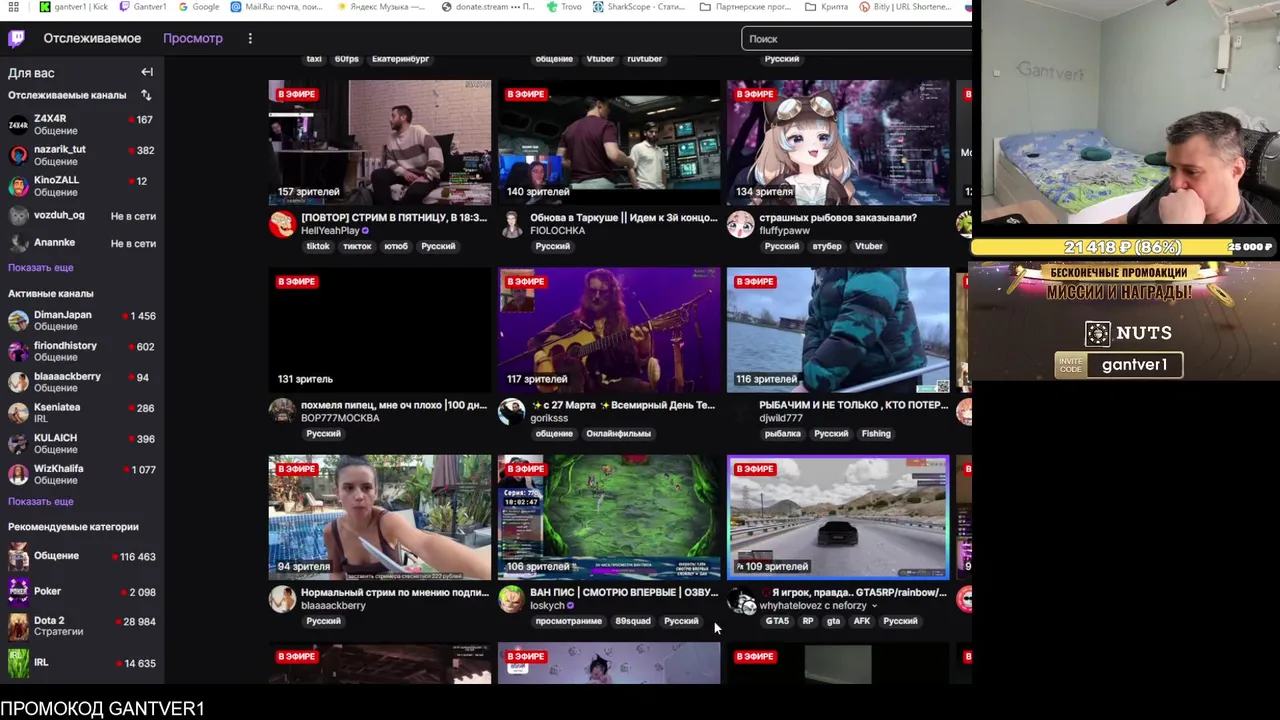Viewport: 1280px width, 720px height.
Task: Open djwild777 fishing stream thumbnail
Action: (x=838, y=330)
